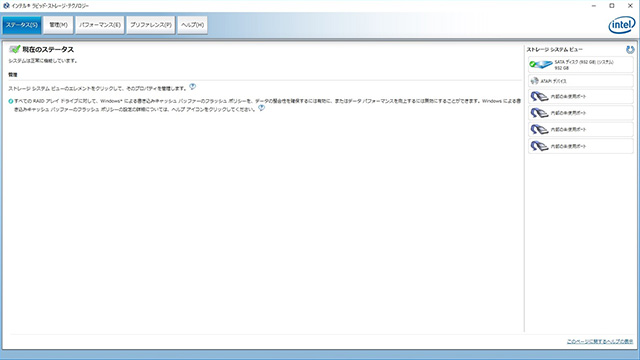This screenshot has height=360, width=640.
Task: Minimize the Intel Rapid Storage window
Action: (594, 6)
